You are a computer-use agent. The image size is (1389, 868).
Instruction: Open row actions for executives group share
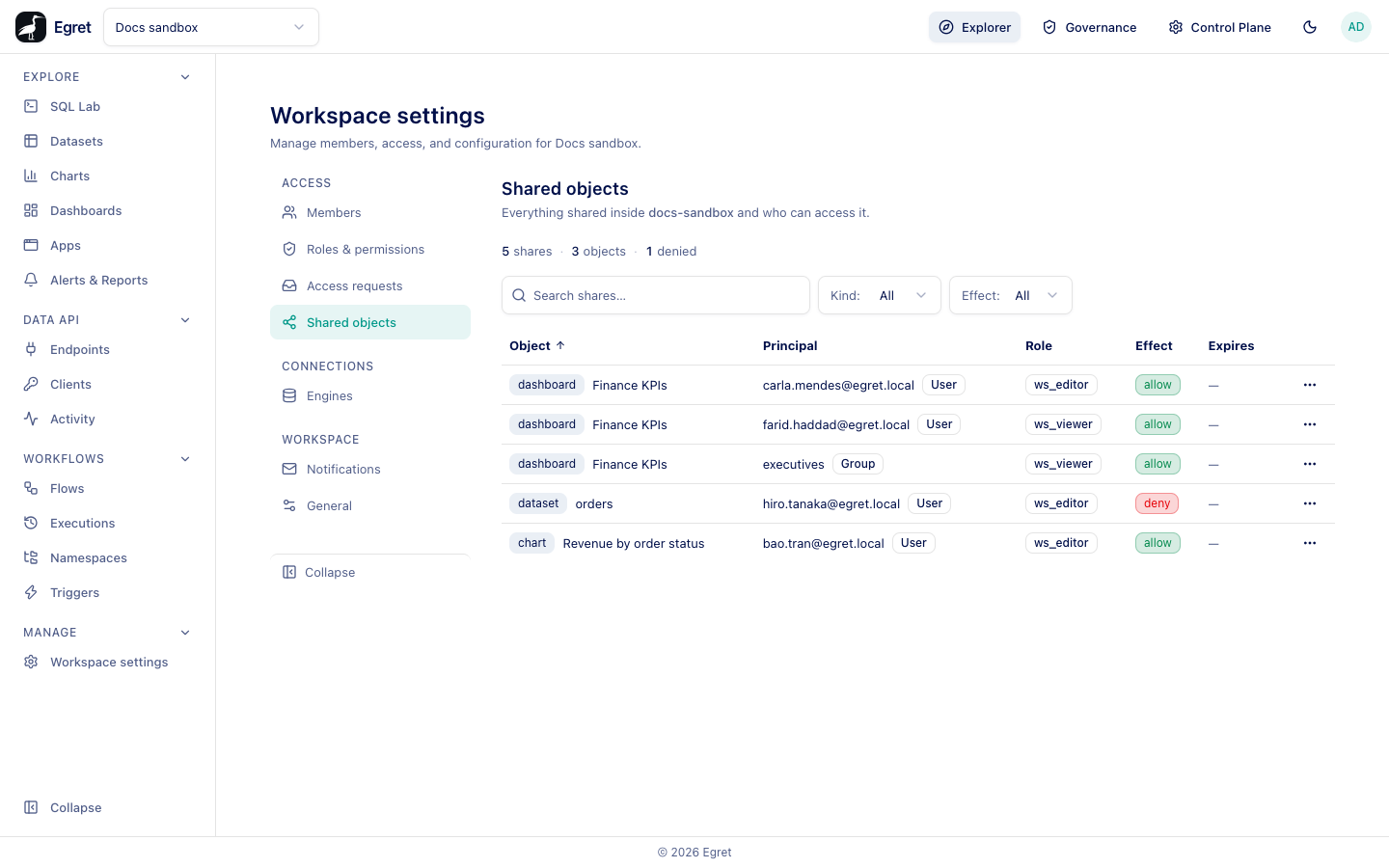point(1310,464)
